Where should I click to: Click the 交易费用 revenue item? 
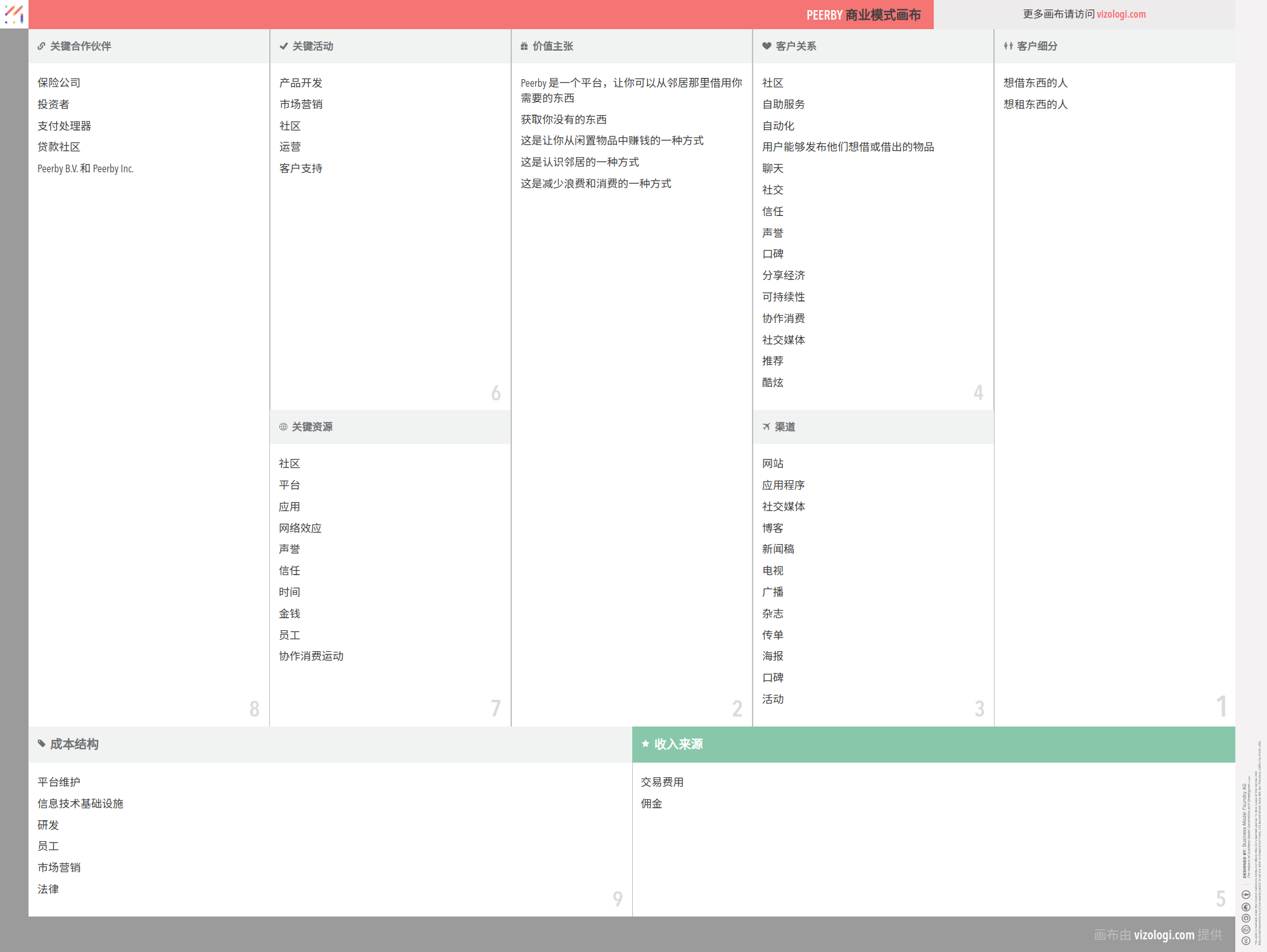pyautogui.click(x=662, y=782)
